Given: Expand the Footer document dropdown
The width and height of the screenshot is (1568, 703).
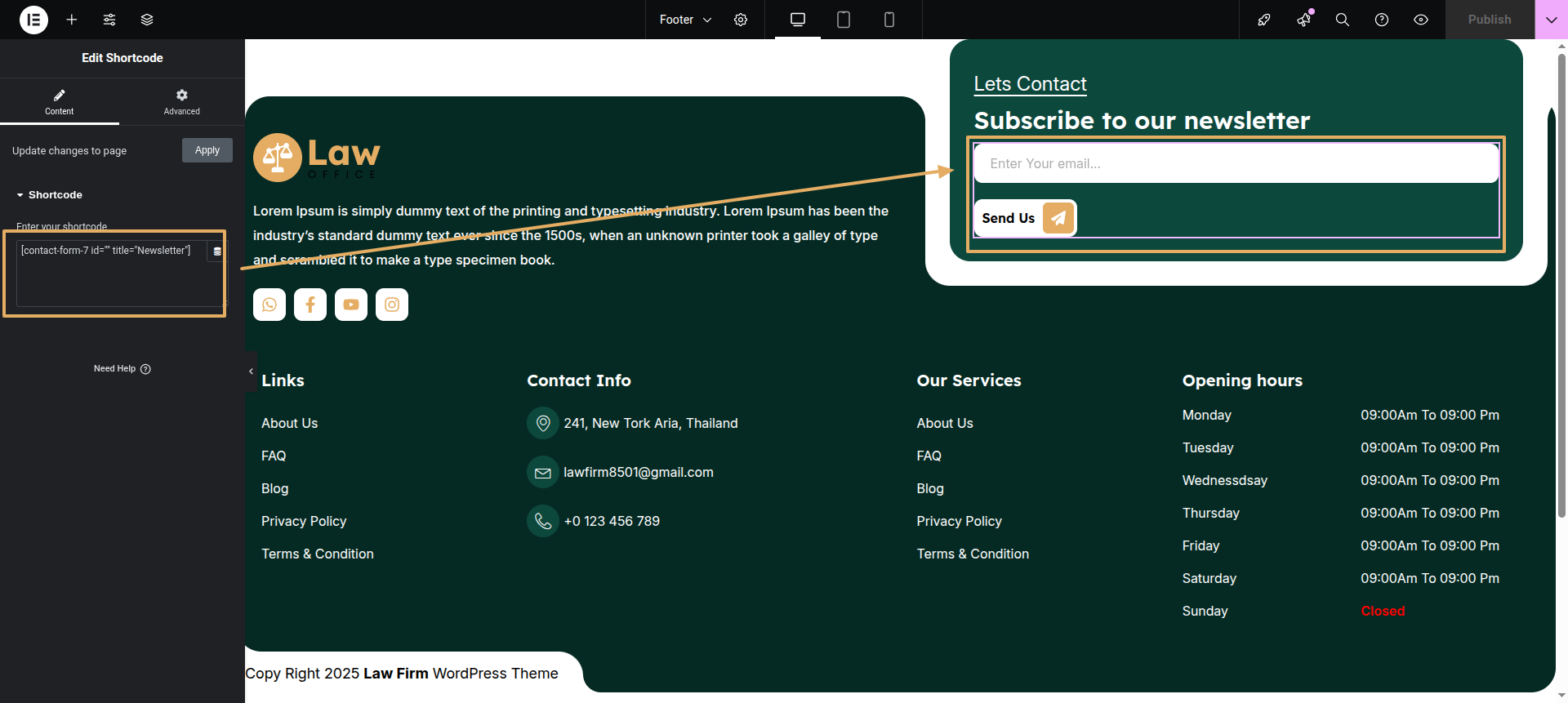Looking at the screenshot, I should click(685, 20).
